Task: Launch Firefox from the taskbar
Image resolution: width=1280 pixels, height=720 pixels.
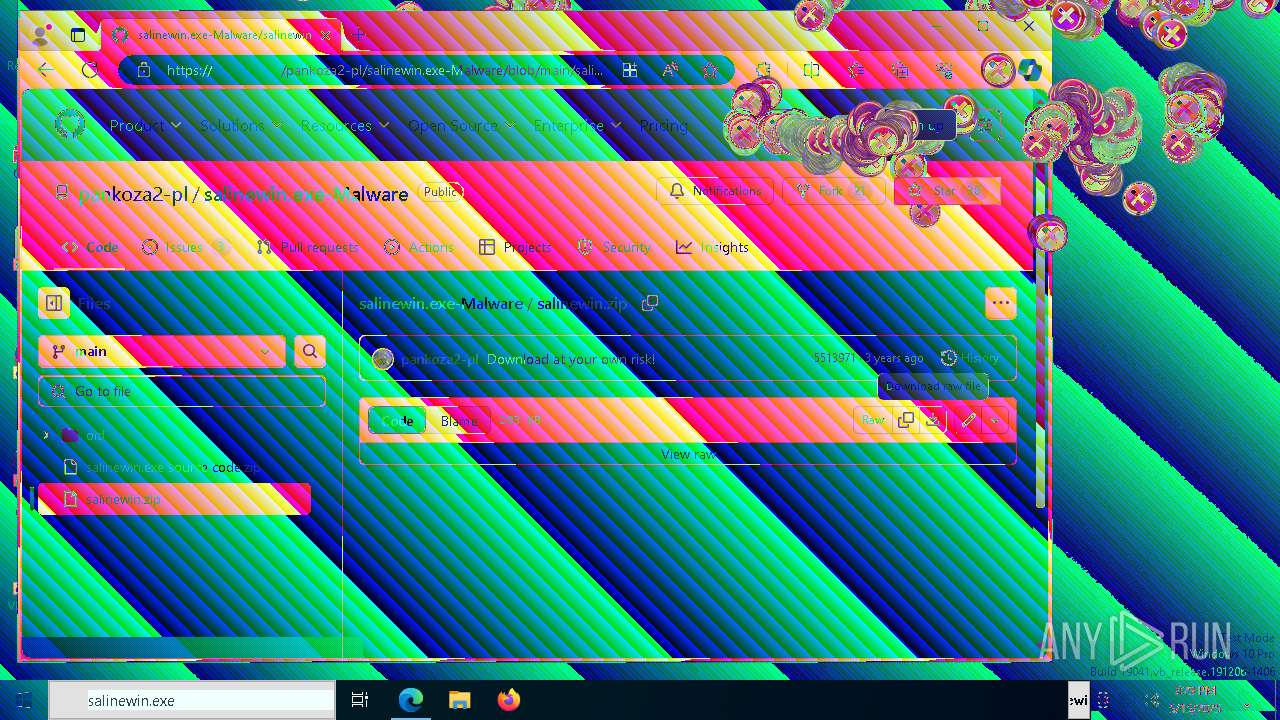Action: coord(509,700)
